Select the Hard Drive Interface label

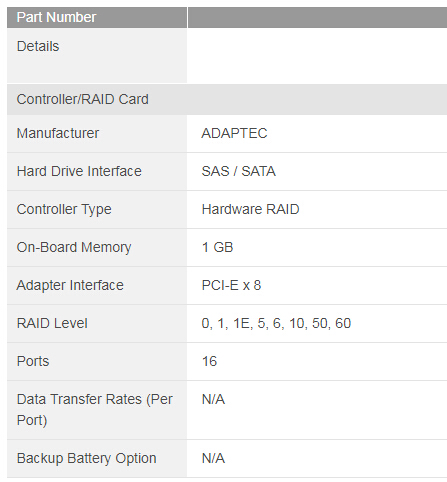[x=79, y=171]
